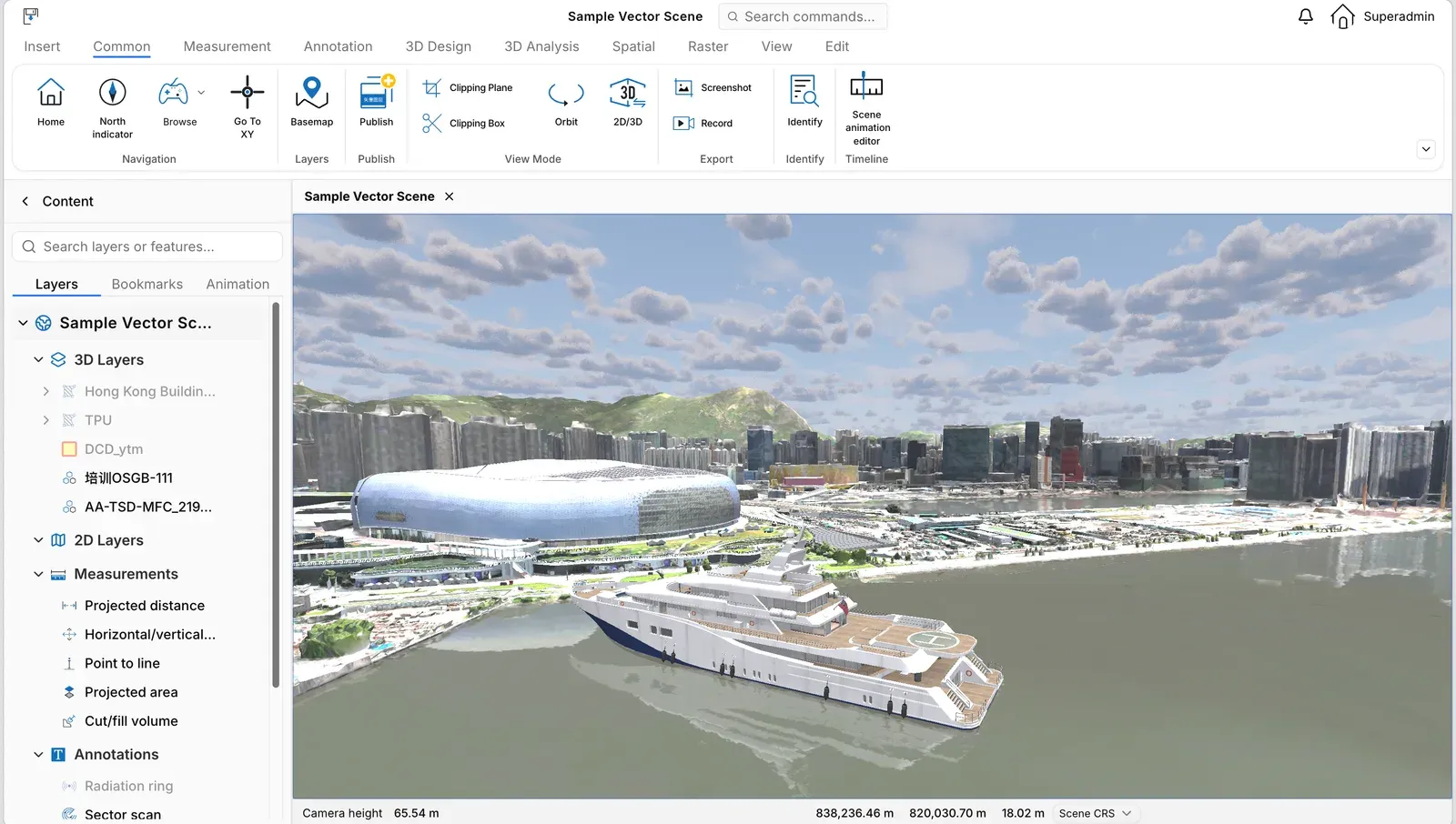Open the 3D Analysis ribbon tab

541,46
